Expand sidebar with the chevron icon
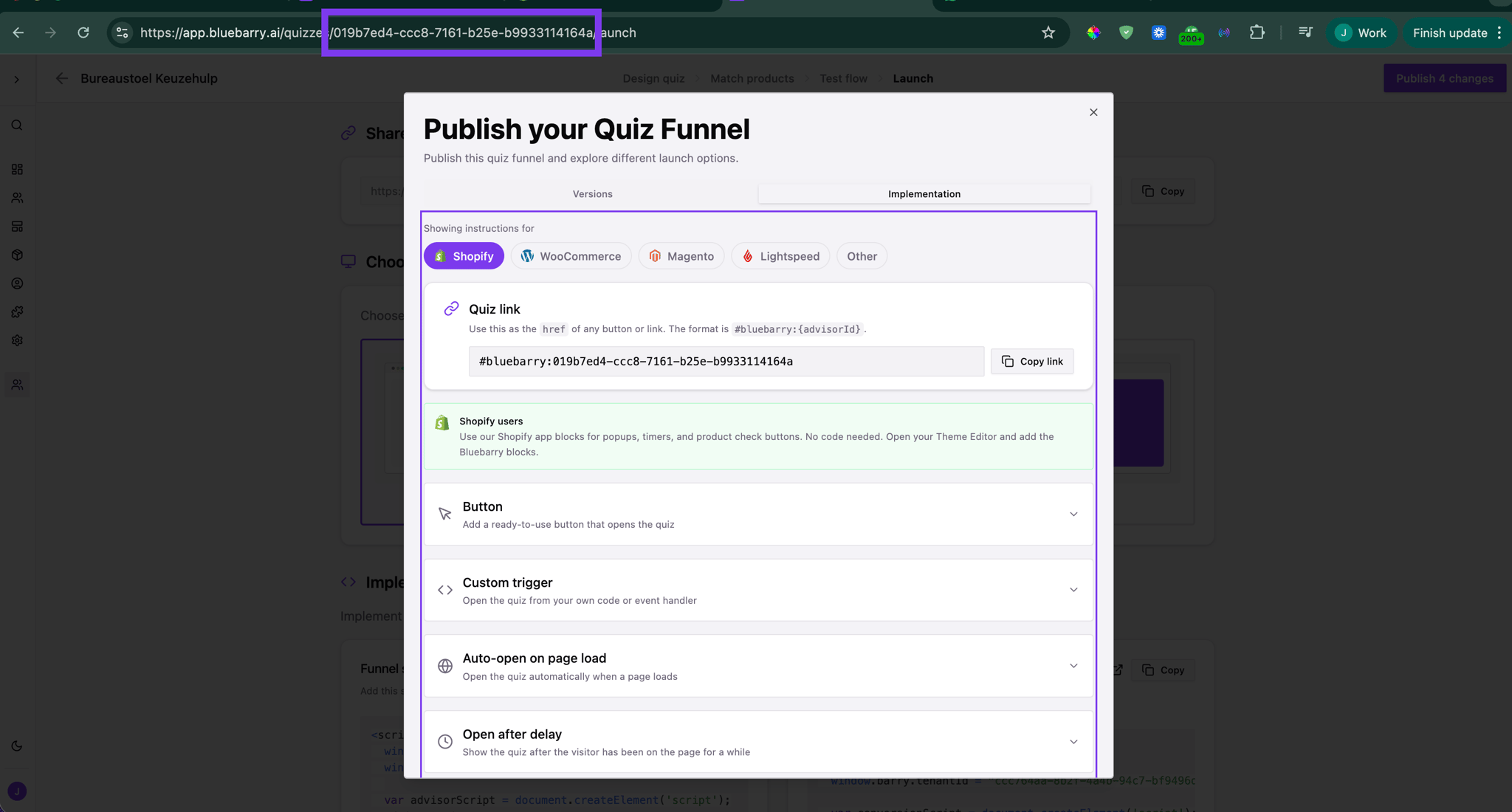Screen dimensions: 1512x812 [17, 79]
